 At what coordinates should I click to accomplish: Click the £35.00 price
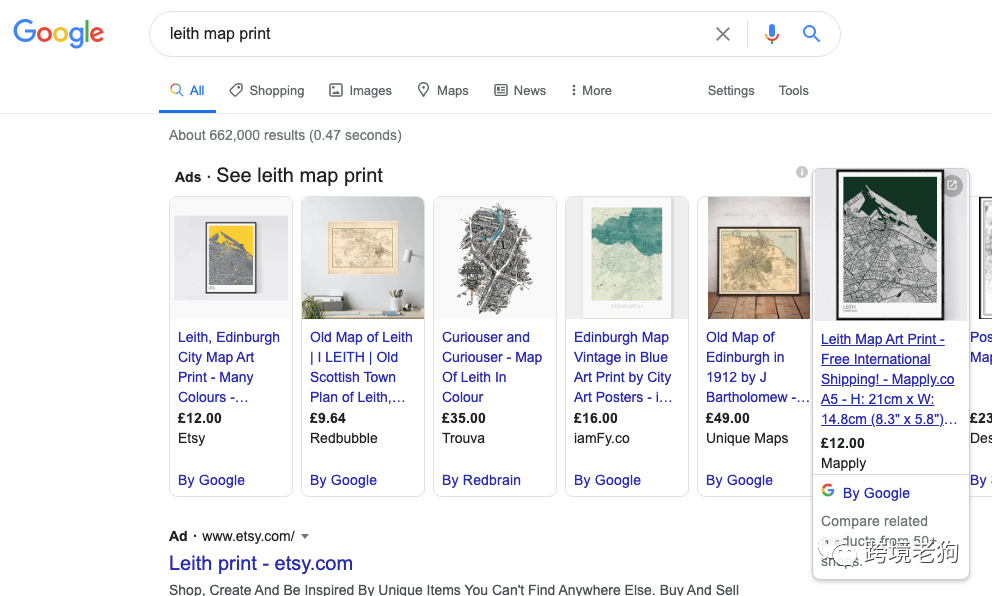point(464,418)
